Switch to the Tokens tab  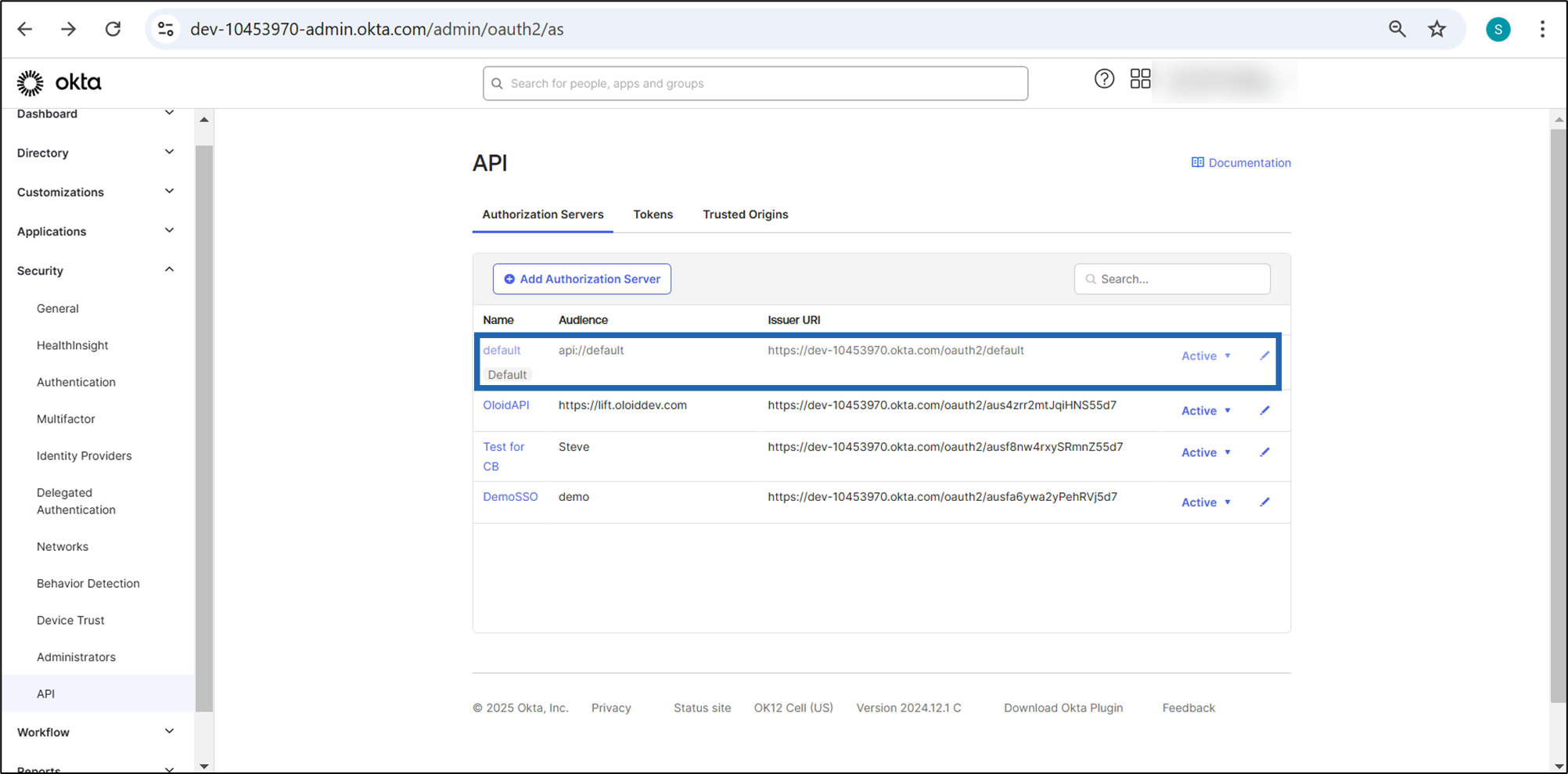tap(653, 214)
